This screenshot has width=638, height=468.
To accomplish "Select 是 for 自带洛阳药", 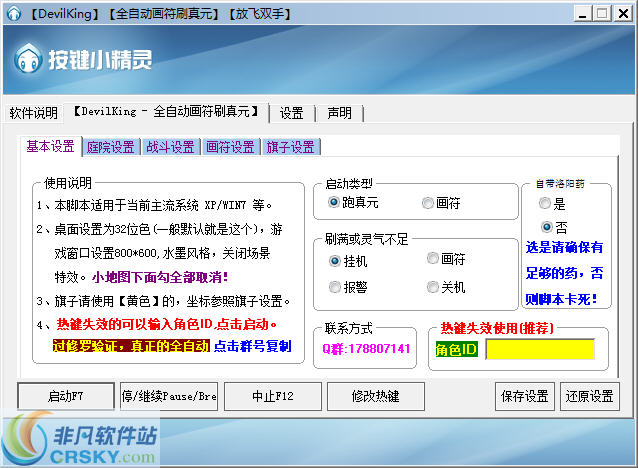I will pyautogui.click(x=552, y=203).
